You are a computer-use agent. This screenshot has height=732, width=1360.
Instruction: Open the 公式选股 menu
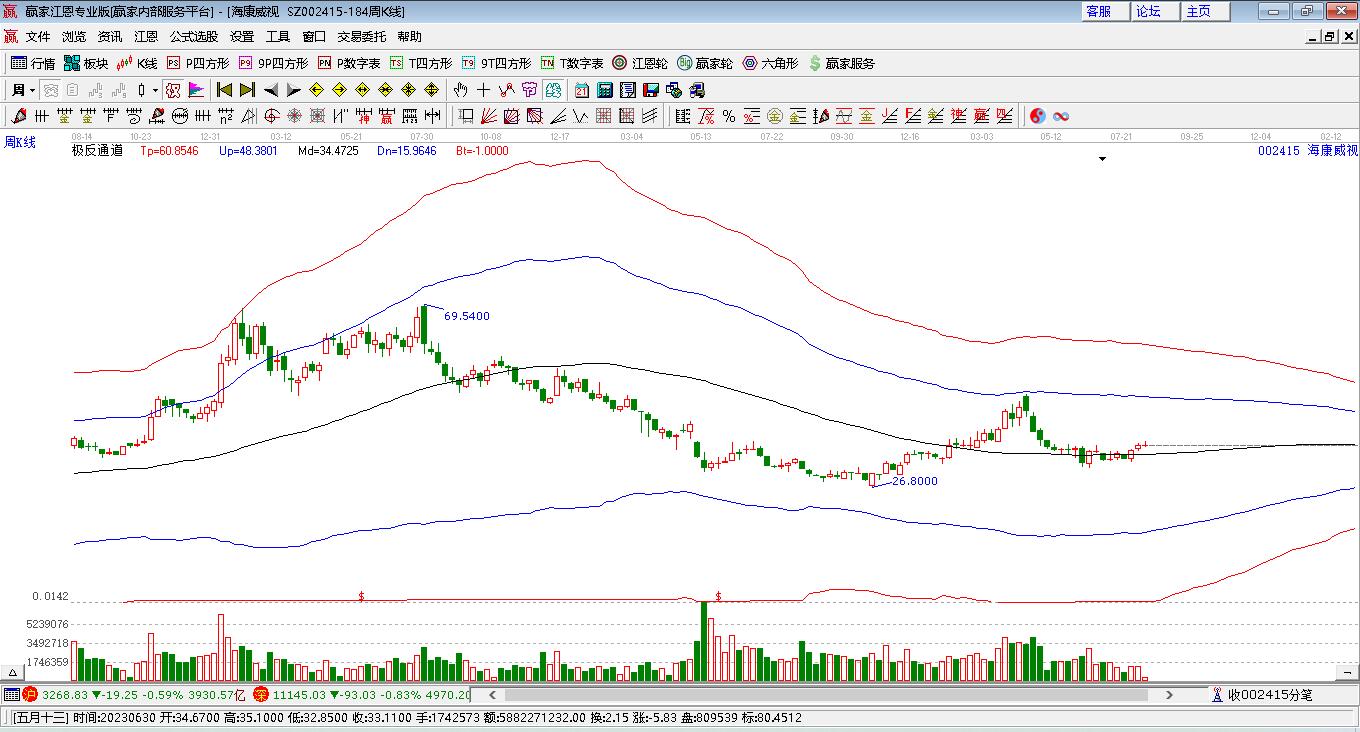[x=193, y=37]
